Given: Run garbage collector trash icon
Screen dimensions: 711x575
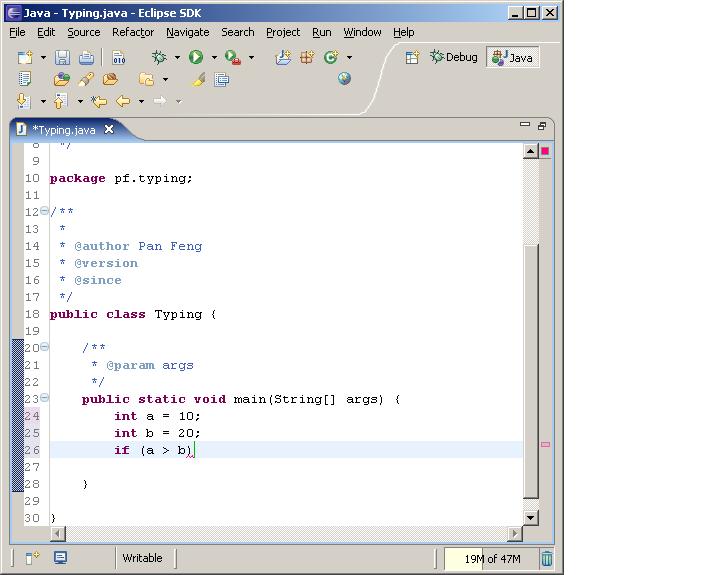Looking at the screenshot, I should coord(546,558).
